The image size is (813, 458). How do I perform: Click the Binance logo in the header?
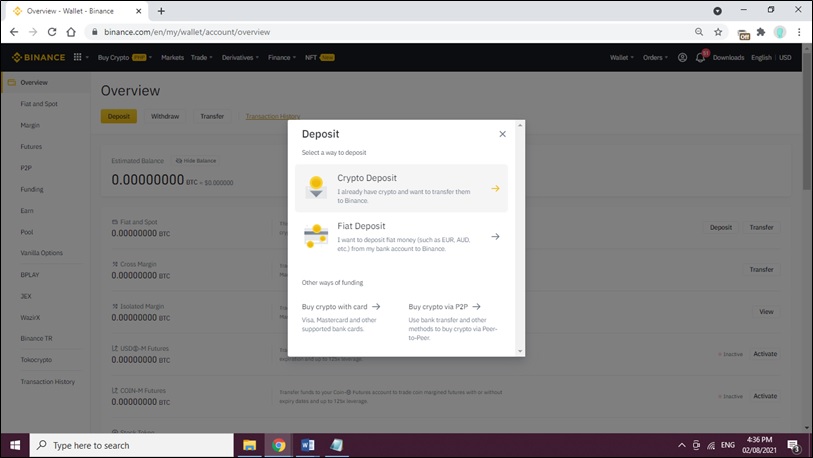tap(39, 57)
